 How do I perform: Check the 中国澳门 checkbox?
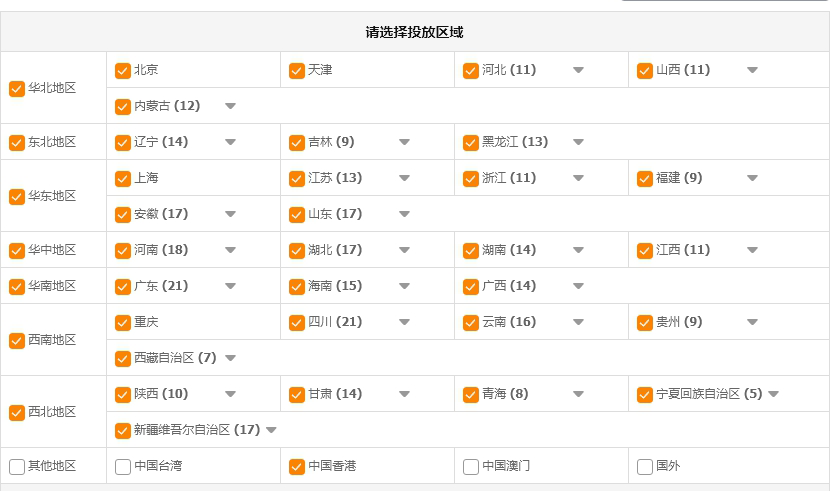coord(471,467)
